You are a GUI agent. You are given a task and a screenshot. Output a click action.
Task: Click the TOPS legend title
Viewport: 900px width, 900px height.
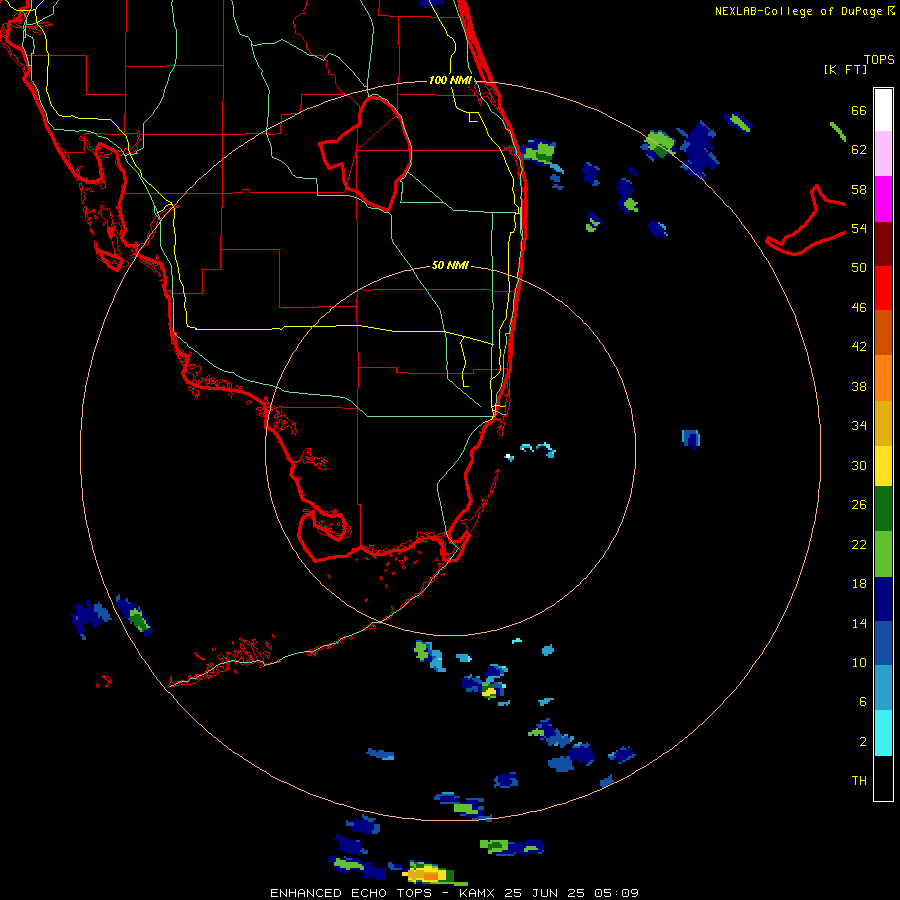(x=879, y=60)
